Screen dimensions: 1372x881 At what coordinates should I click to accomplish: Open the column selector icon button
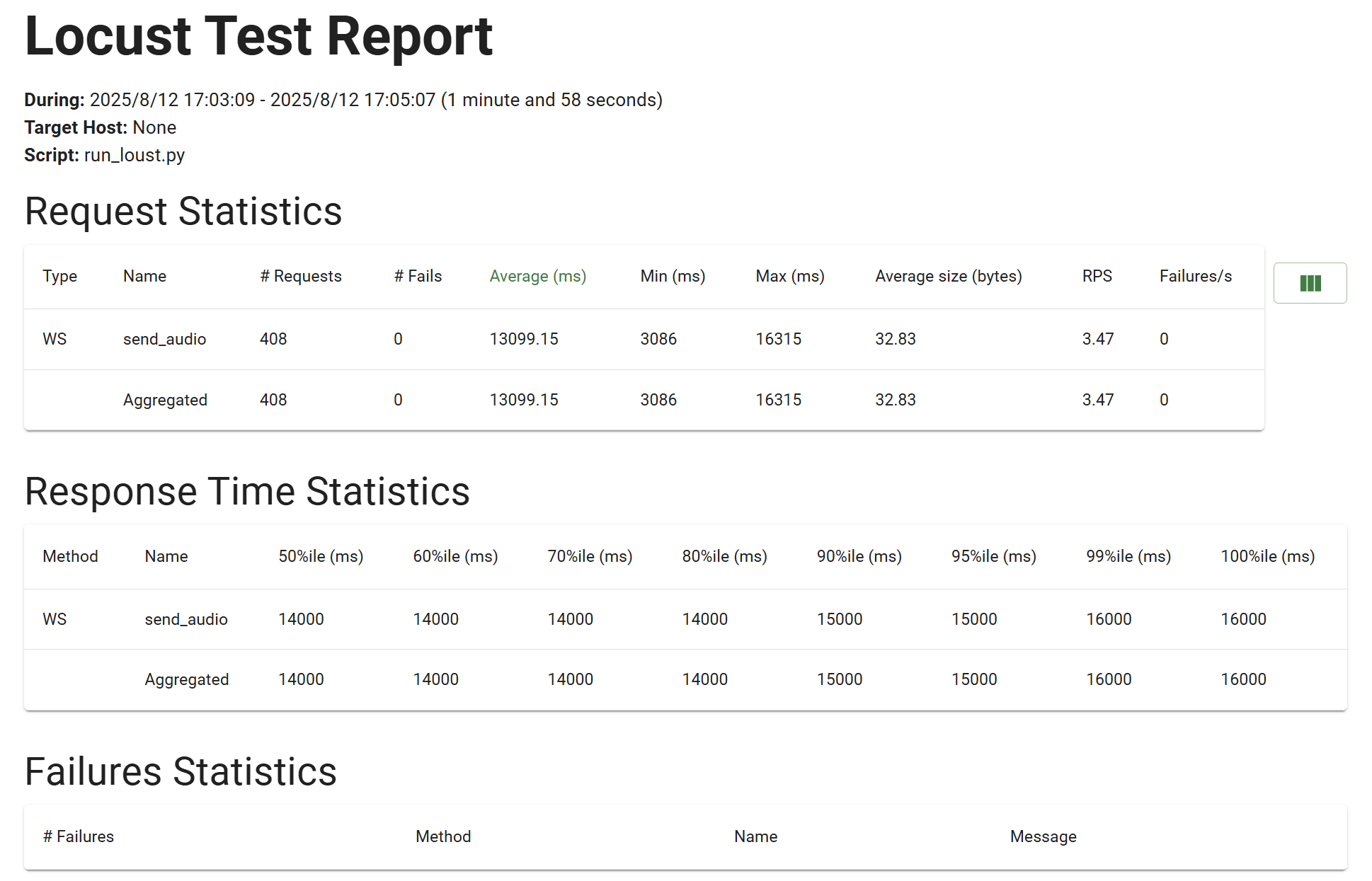(1309, 283)
